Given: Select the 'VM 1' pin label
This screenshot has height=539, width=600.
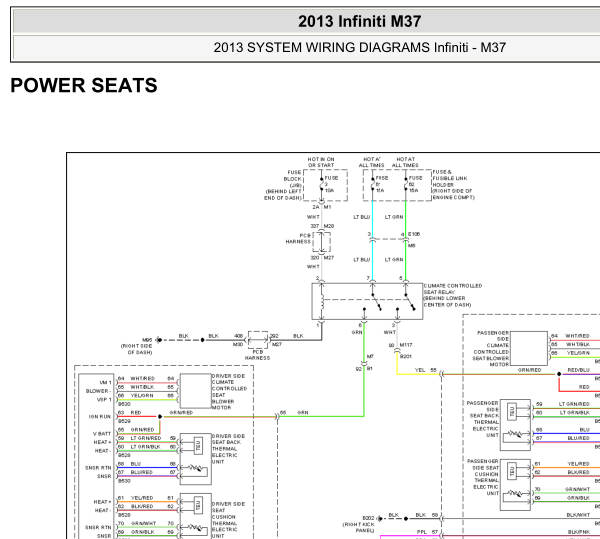Looking at the screenshot, I should 105,383.
